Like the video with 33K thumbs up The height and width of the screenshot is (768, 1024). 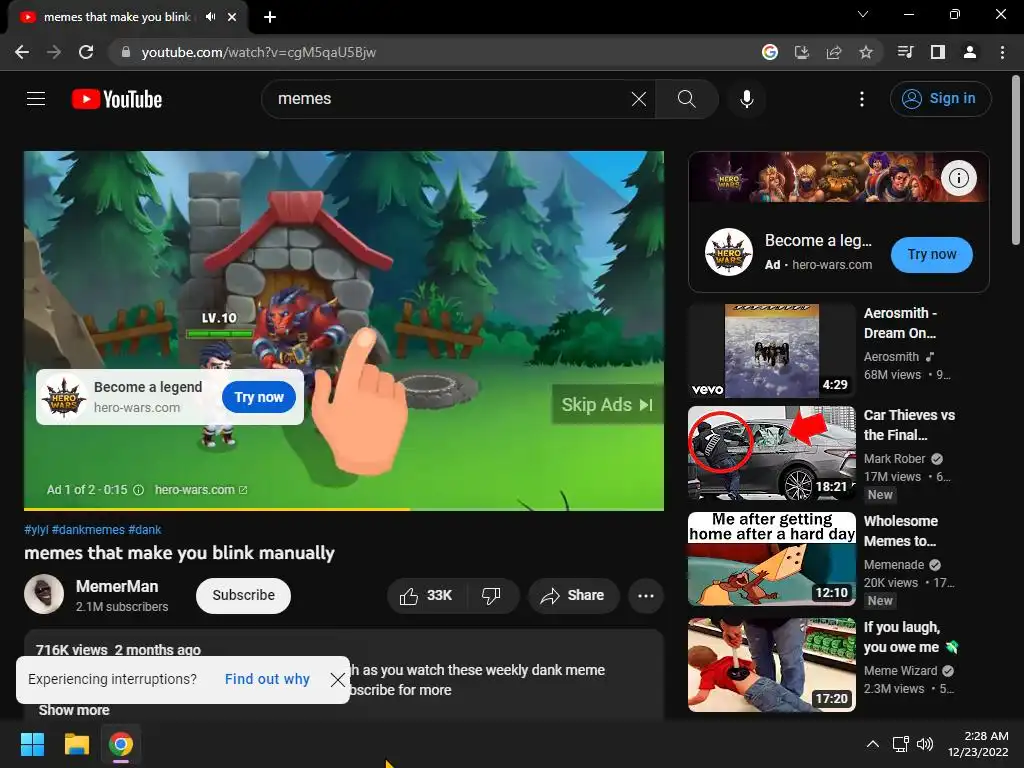[x=426, y=596]
